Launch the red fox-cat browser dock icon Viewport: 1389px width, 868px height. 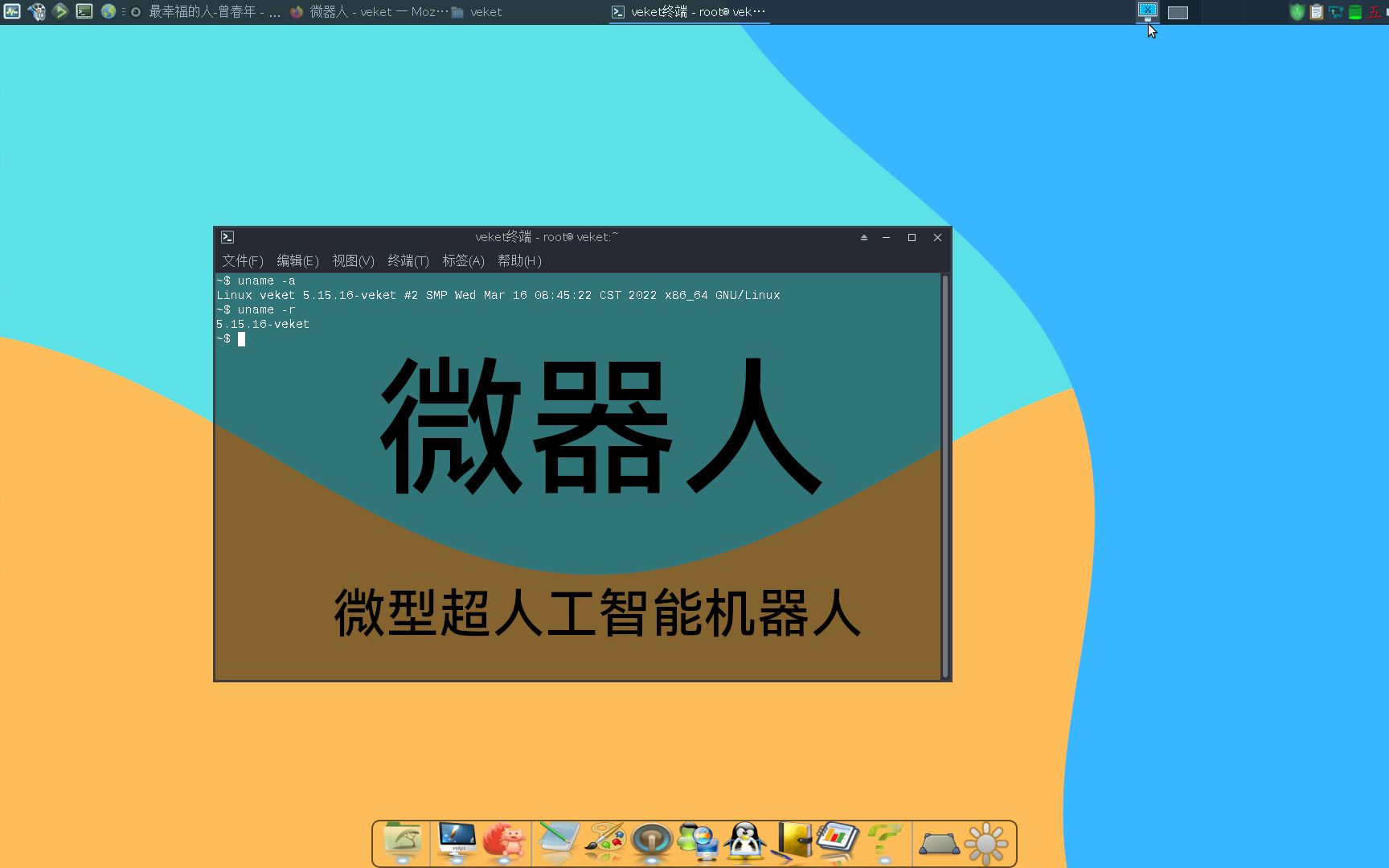(504, 843)
